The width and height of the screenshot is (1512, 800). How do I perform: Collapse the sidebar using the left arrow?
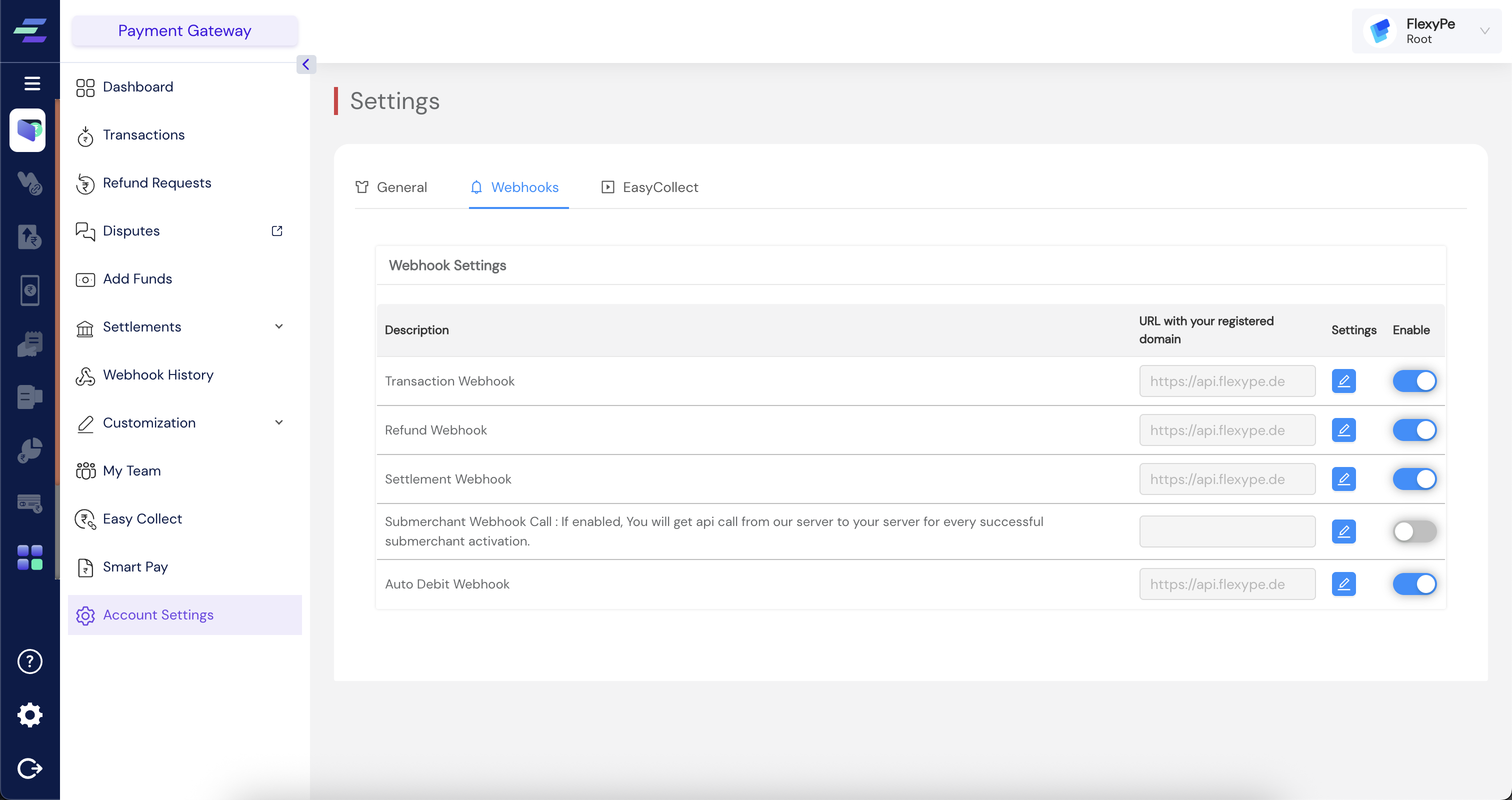(306, 64)
